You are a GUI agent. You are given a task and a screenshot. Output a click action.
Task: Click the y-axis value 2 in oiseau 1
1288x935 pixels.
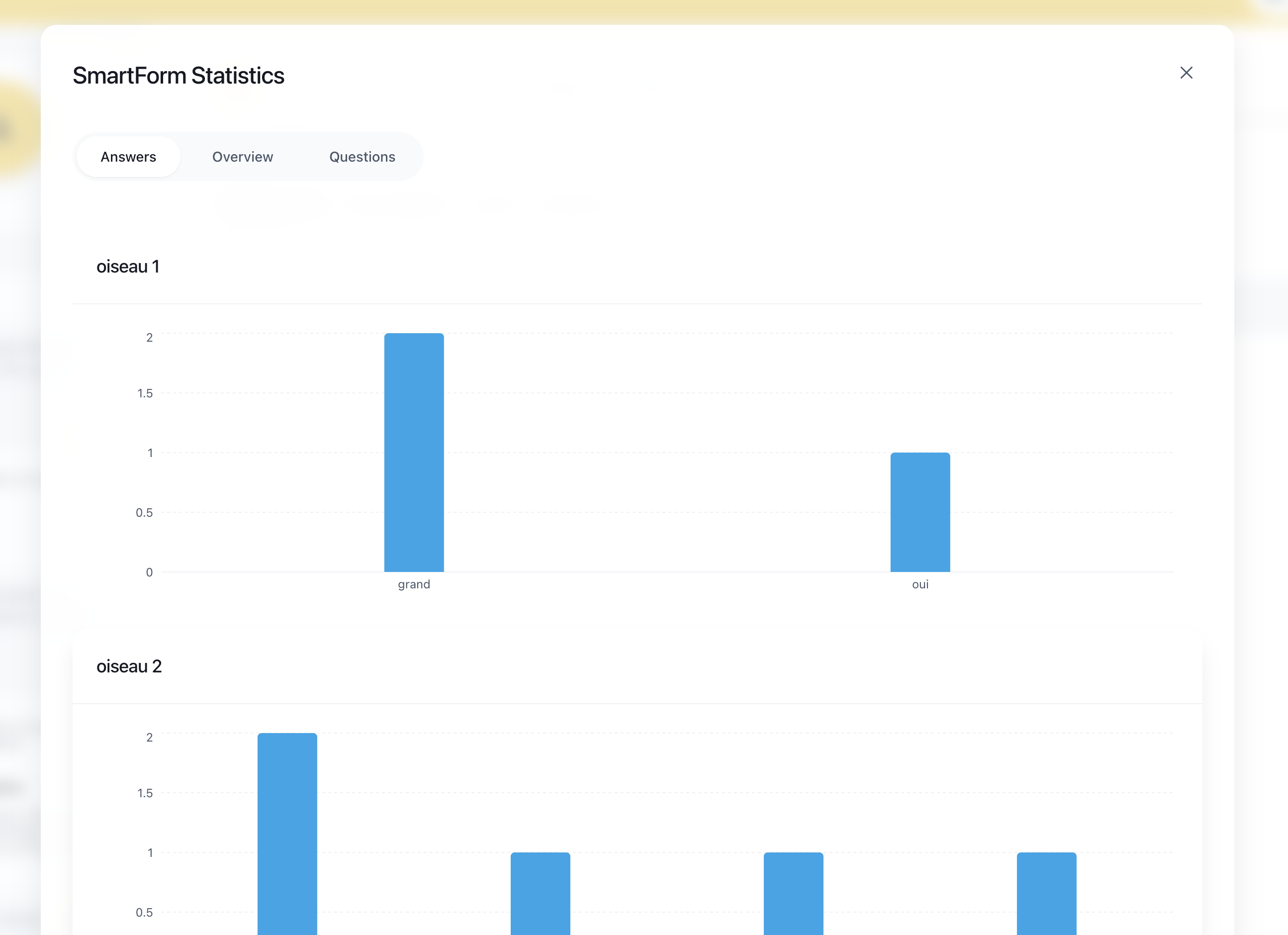click(149, 337)
